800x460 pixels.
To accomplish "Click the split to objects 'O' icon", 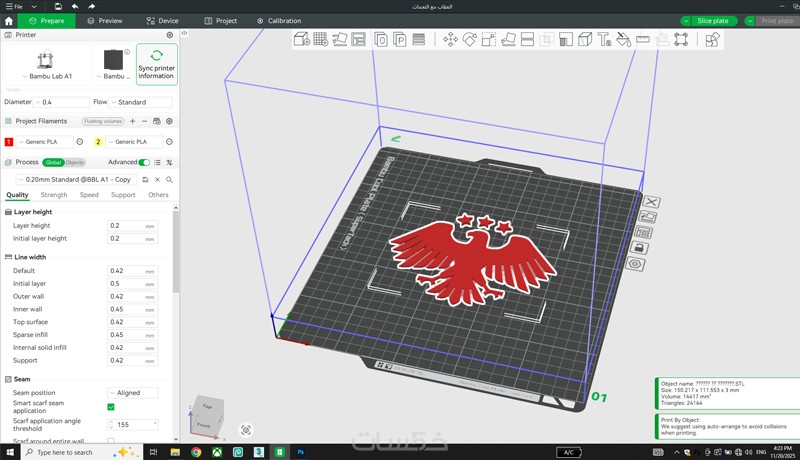I will click(x=381, y=39).
